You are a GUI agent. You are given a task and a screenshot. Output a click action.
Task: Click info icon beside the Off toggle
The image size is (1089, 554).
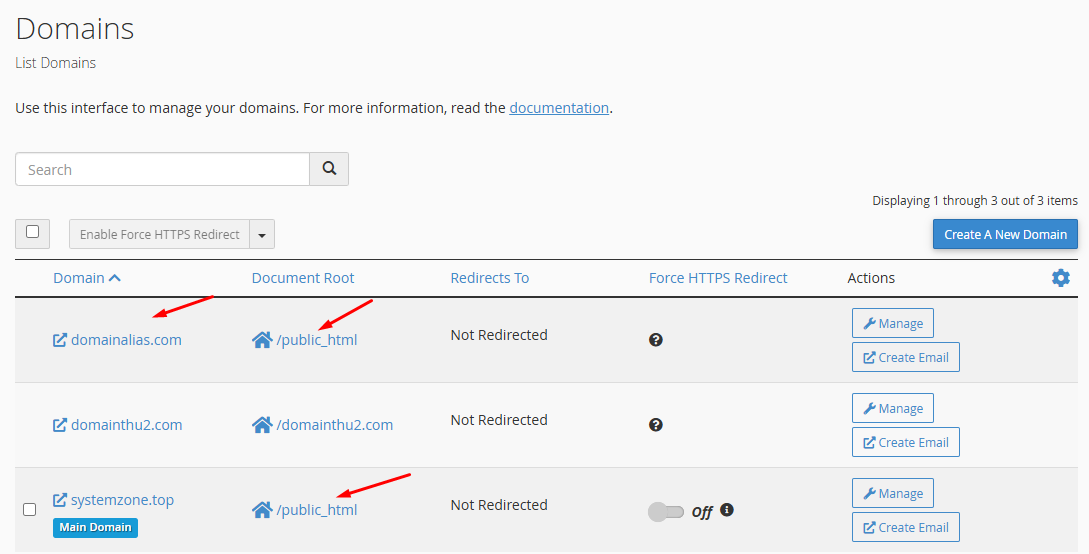click(727, 510)
